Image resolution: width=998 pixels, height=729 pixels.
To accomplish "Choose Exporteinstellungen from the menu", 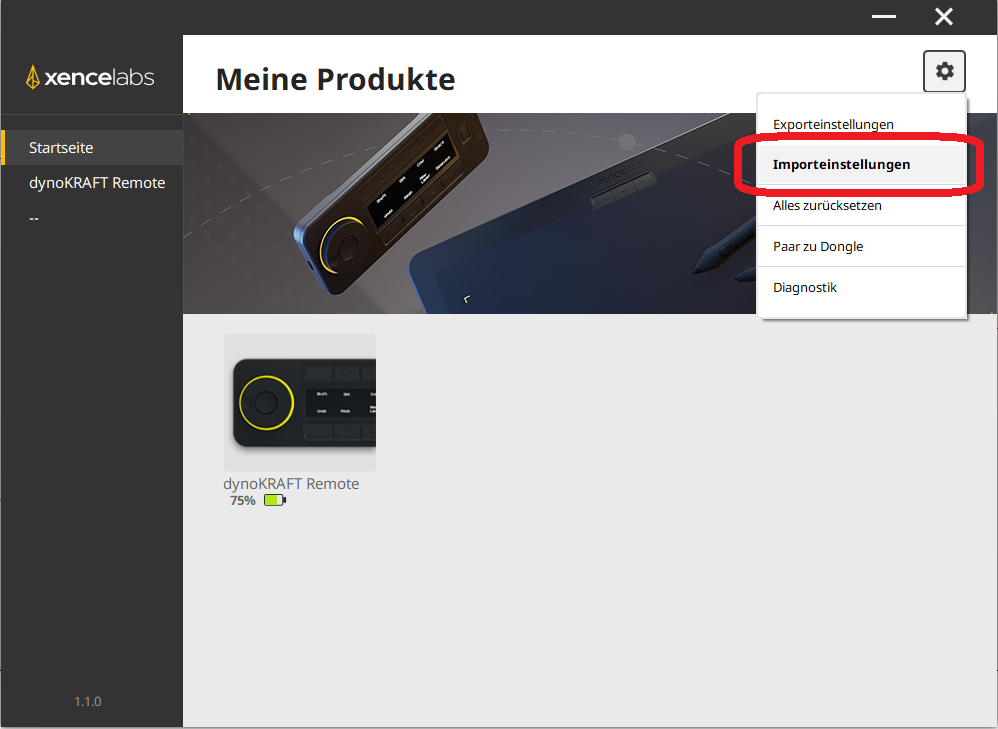I will tap(861, 124).
